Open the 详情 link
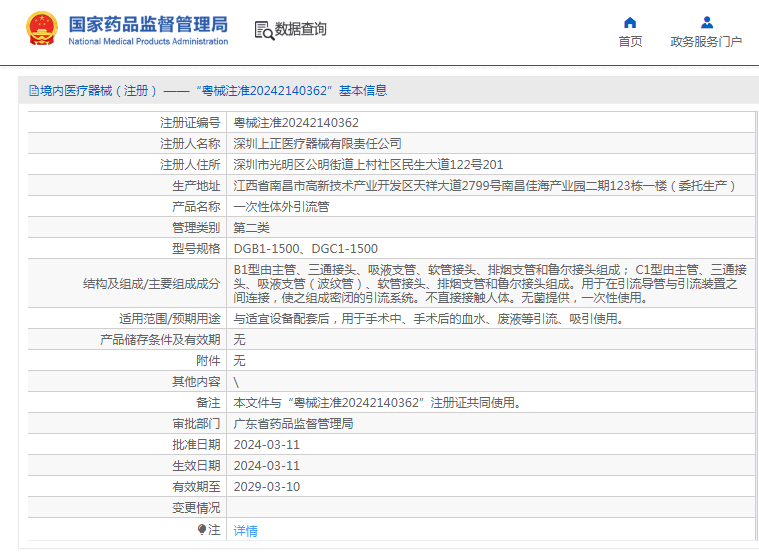 pyautogui.click(x=245, y=531)
